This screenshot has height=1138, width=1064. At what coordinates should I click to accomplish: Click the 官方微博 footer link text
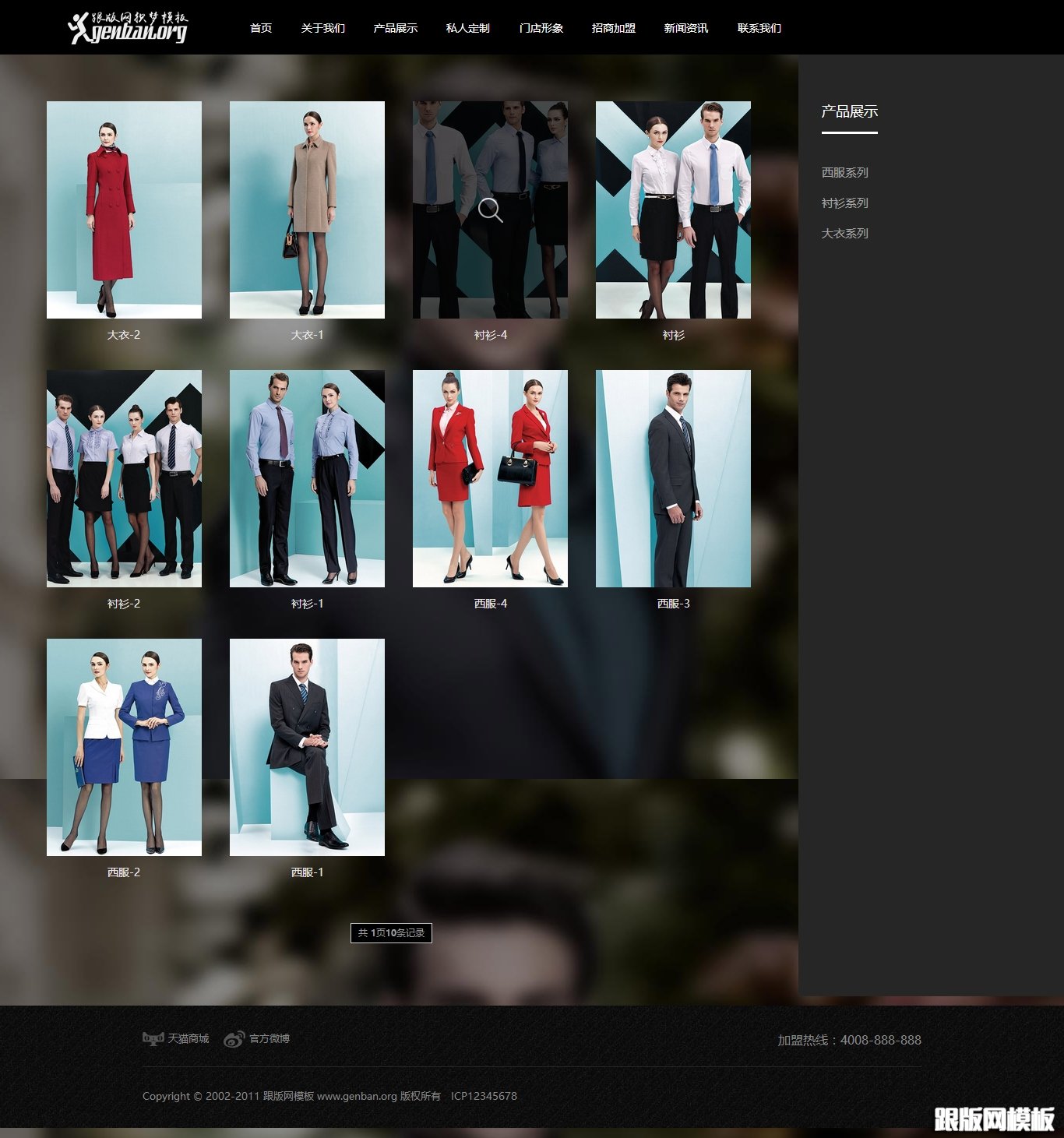click(270, 1038)
